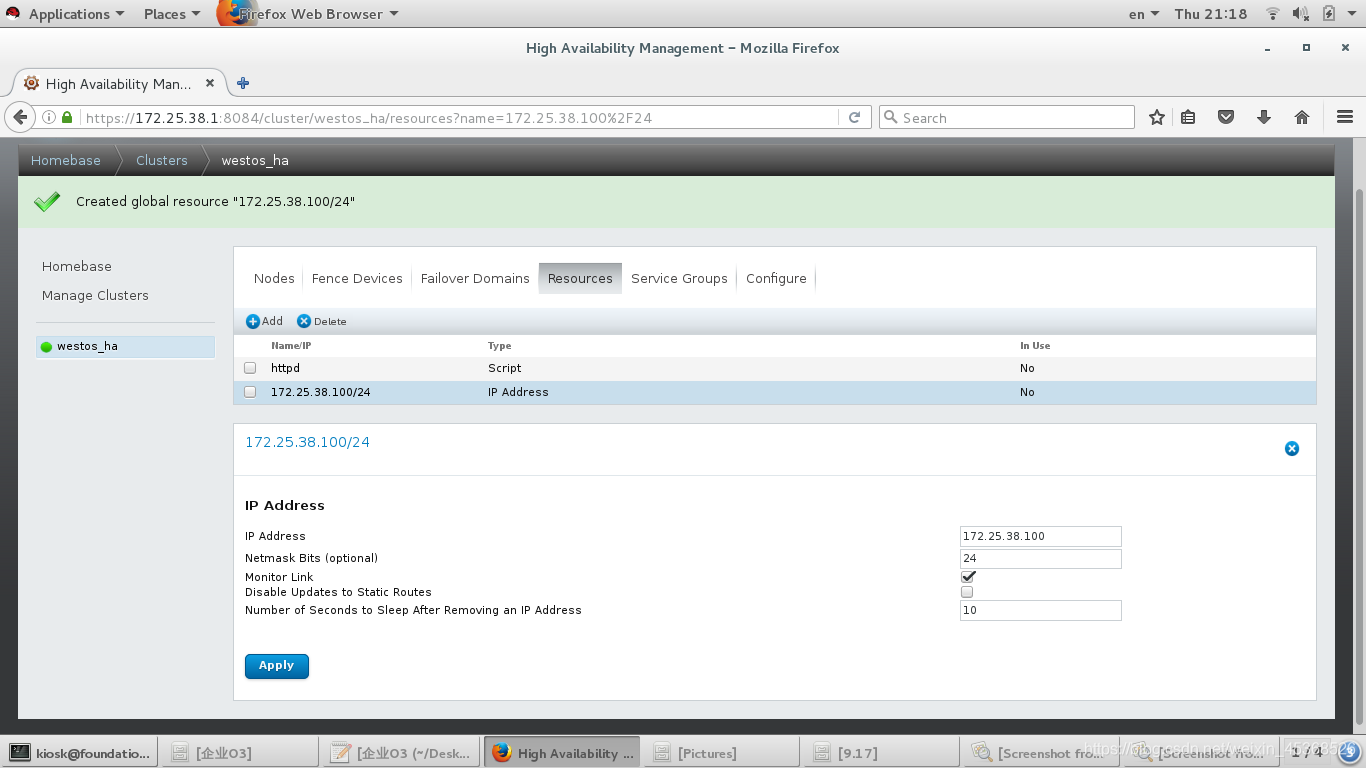Open the Downloads arrow icon
This screenshot has width=1366, height=768.
point(1264,117)
